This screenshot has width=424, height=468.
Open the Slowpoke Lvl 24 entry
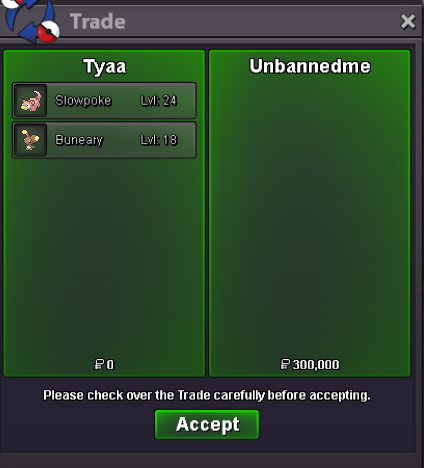pos(104,101)
